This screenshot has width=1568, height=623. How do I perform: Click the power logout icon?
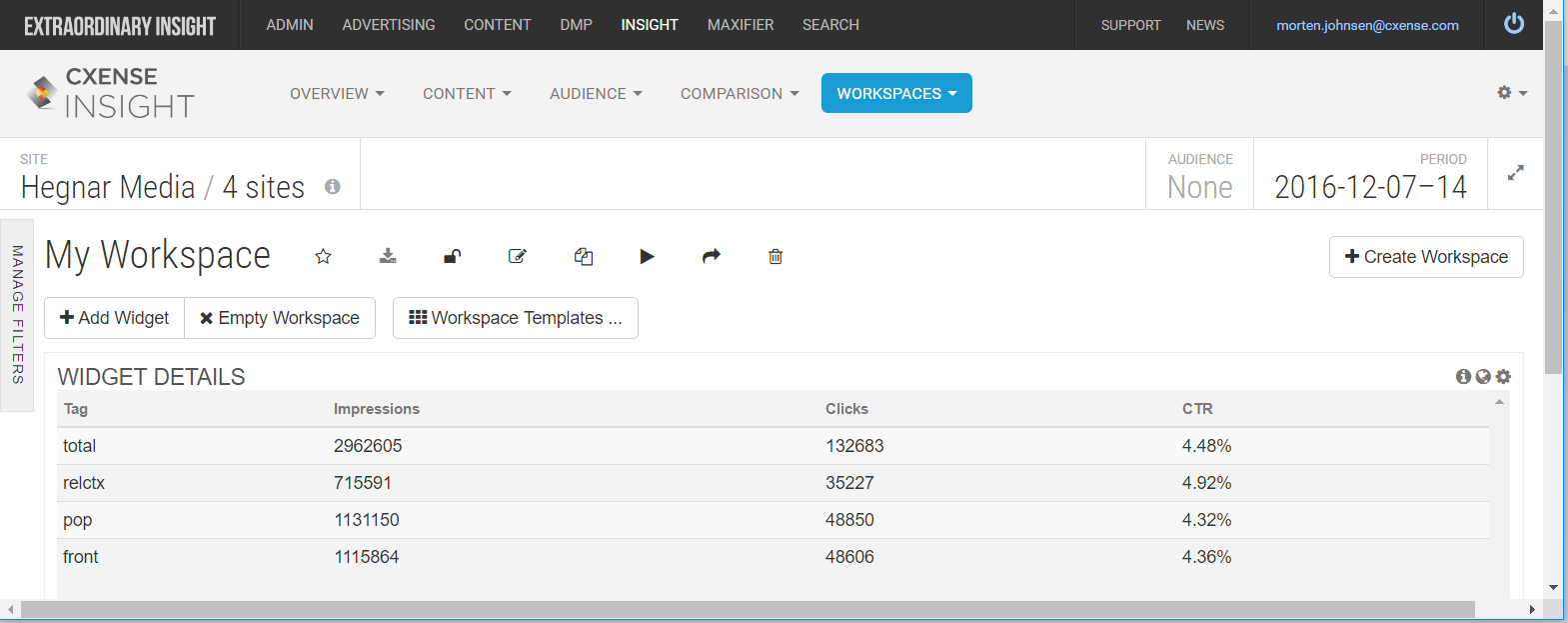(1514, 23)
